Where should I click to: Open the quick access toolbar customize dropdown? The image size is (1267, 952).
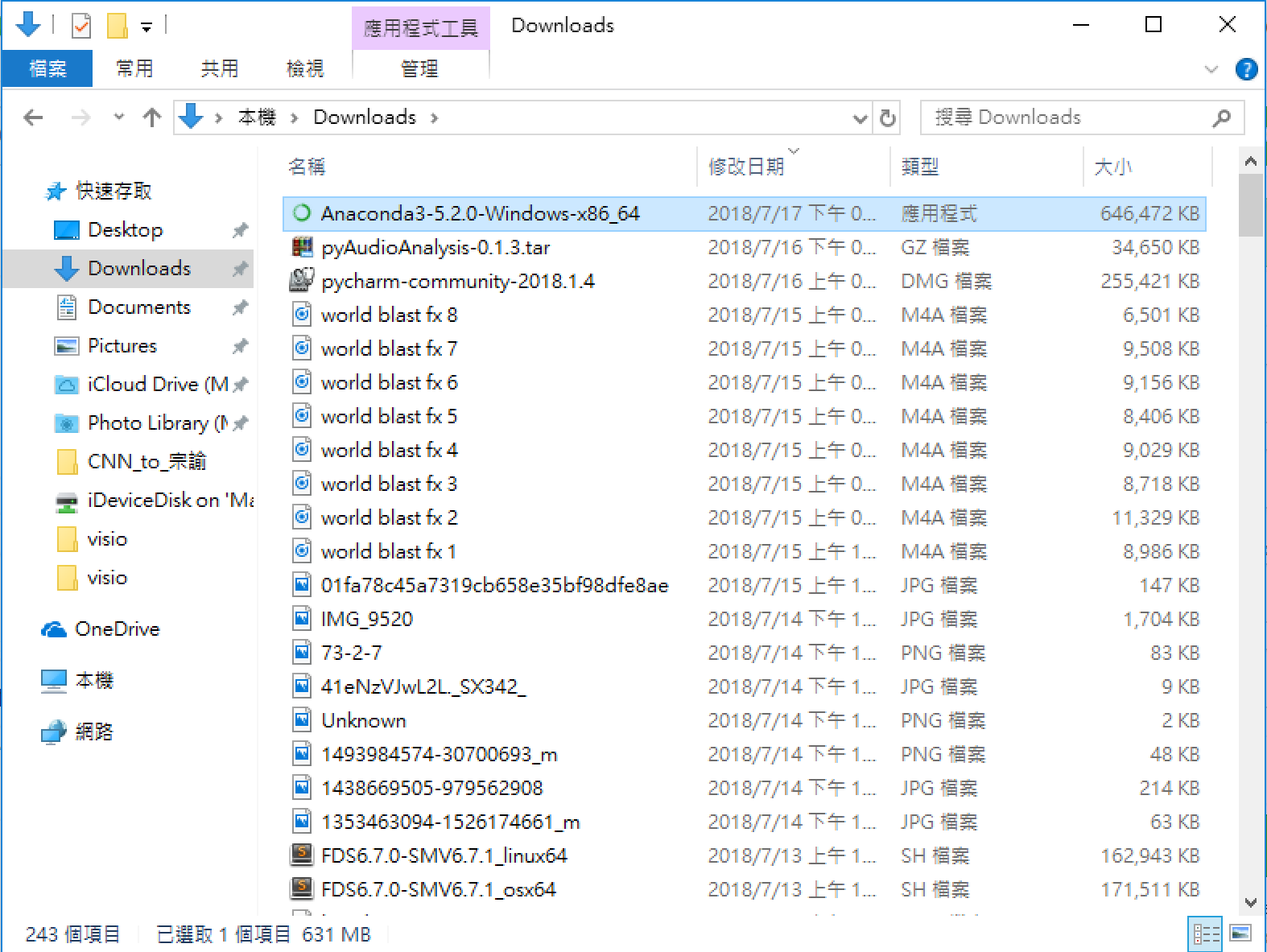pos(147,27)
